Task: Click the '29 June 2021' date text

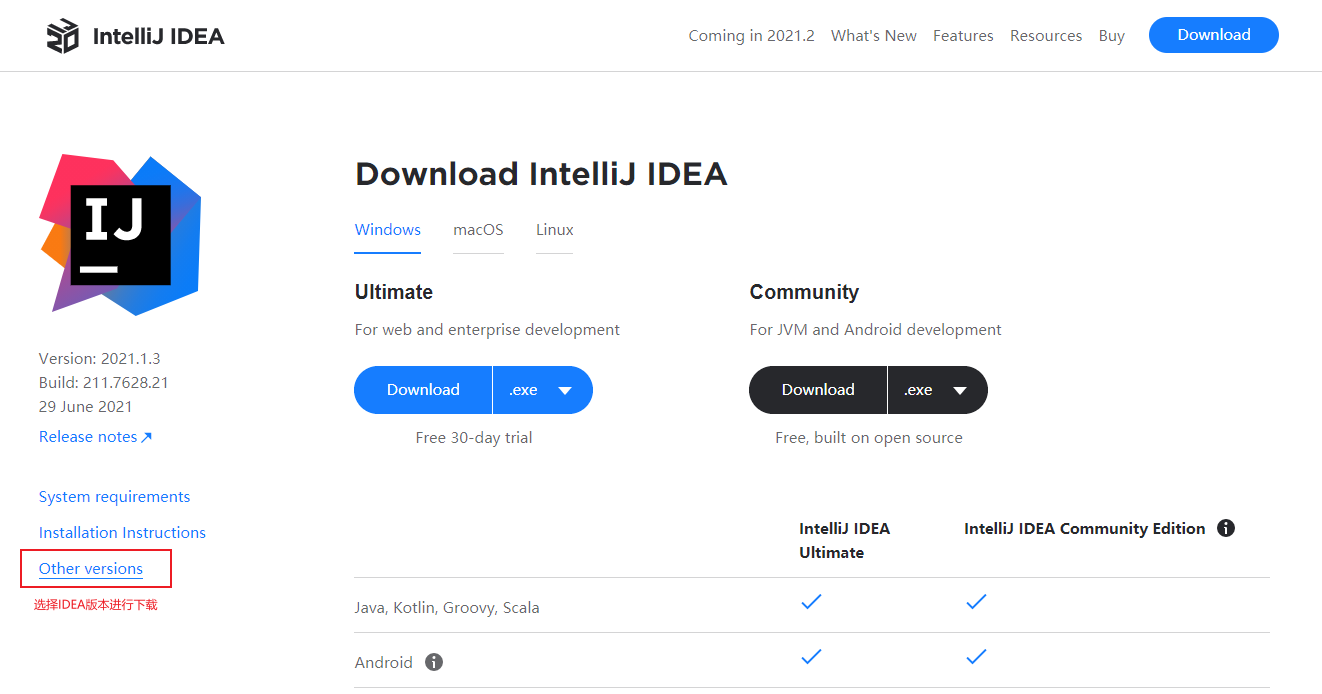Action: (x=86, y=406)
